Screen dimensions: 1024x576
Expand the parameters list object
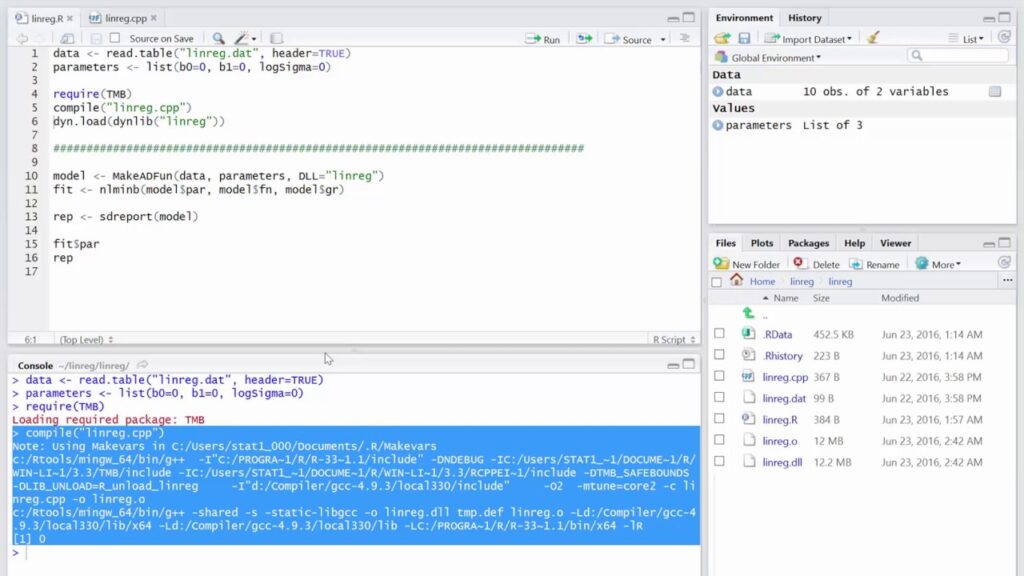coord(718,125)
